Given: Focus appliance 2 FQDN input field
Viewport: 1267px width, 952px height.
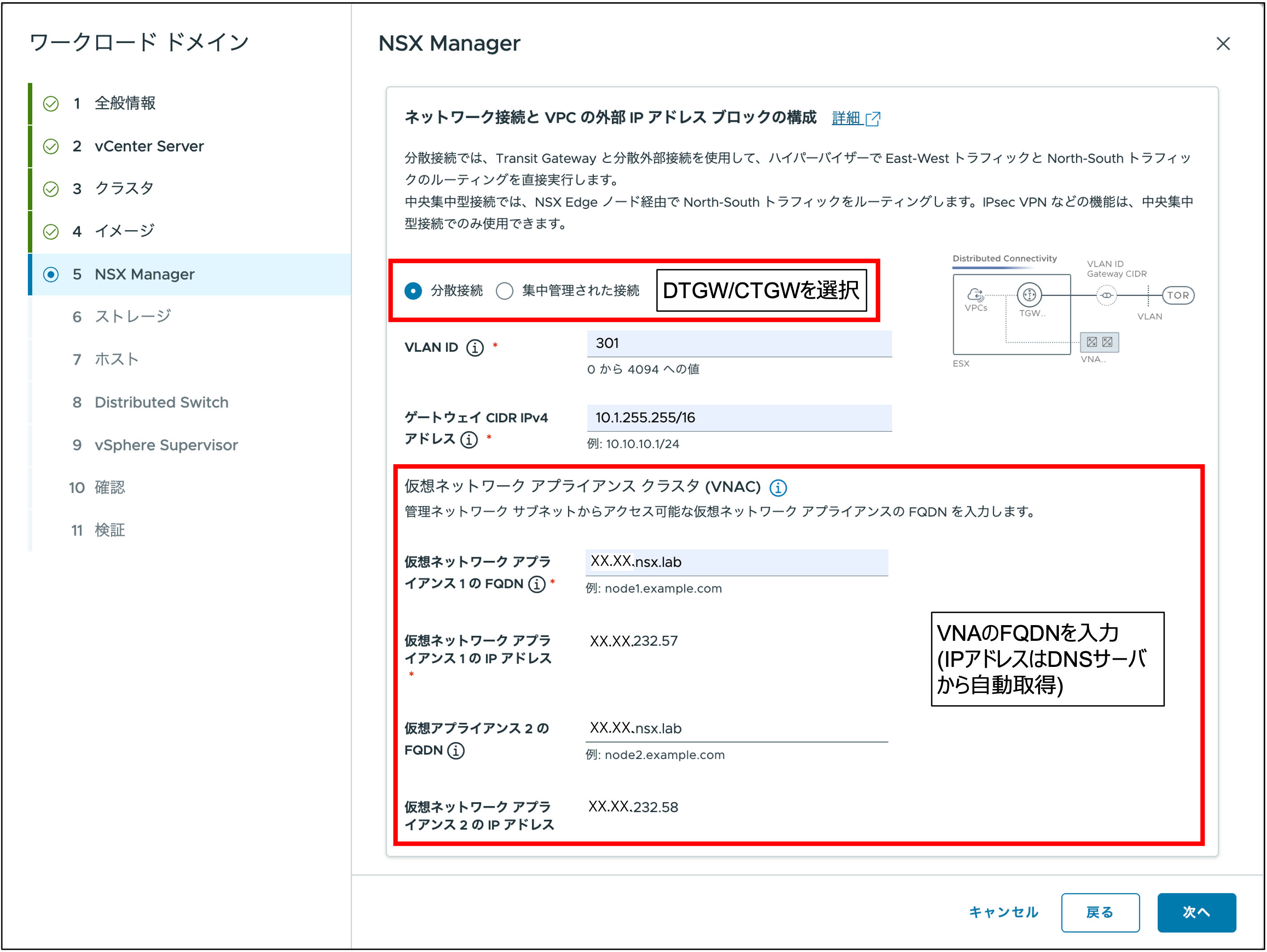Looking at the screenshot, I should click(736, 729).
